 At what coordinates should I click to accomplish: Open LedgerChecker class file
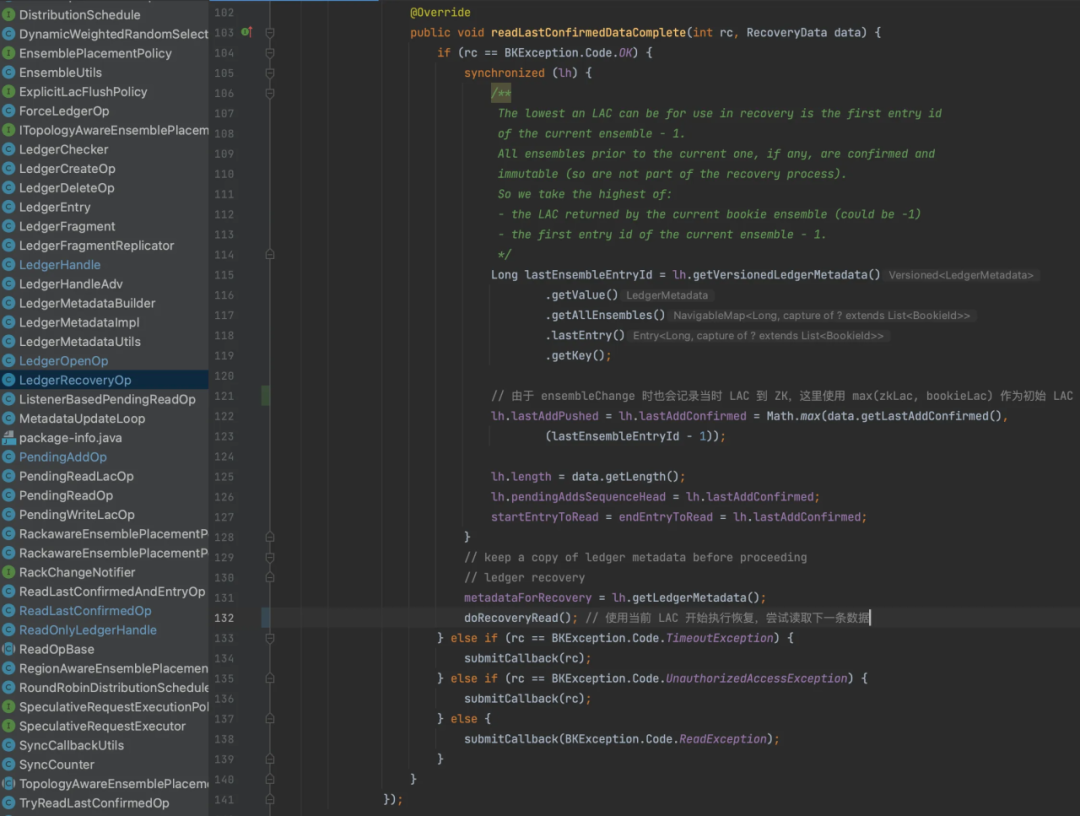pyautogui.click(x=63, y=149)
